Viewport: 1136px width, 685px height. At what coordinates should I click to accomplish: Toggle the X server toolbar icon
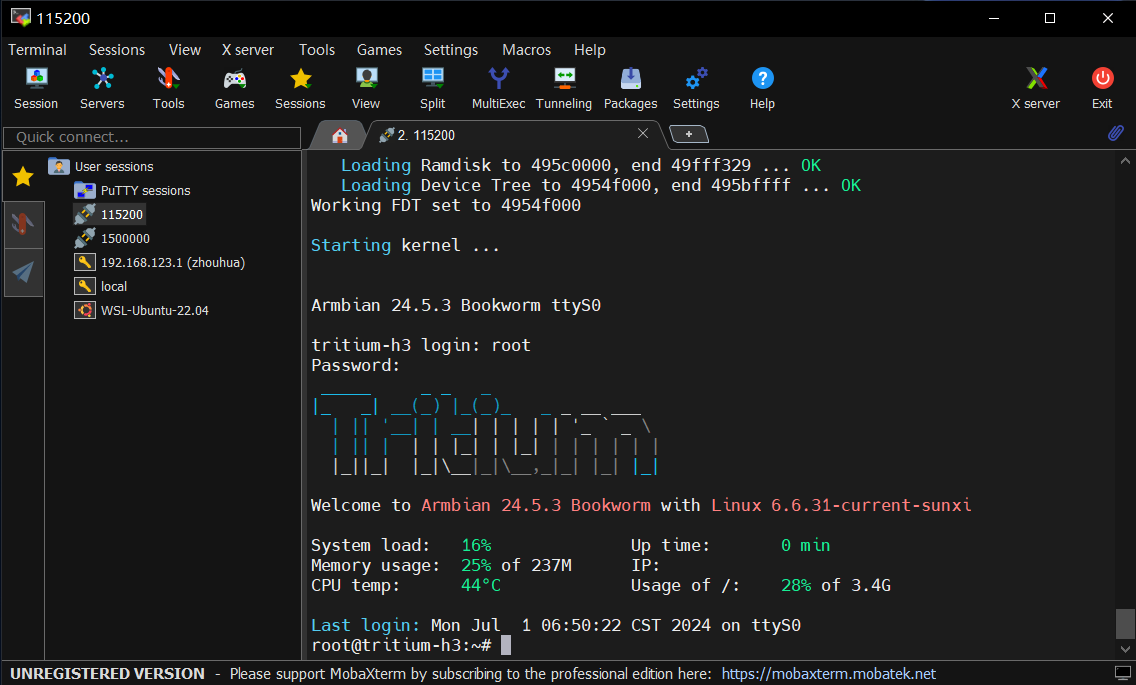click(1036, 88)
